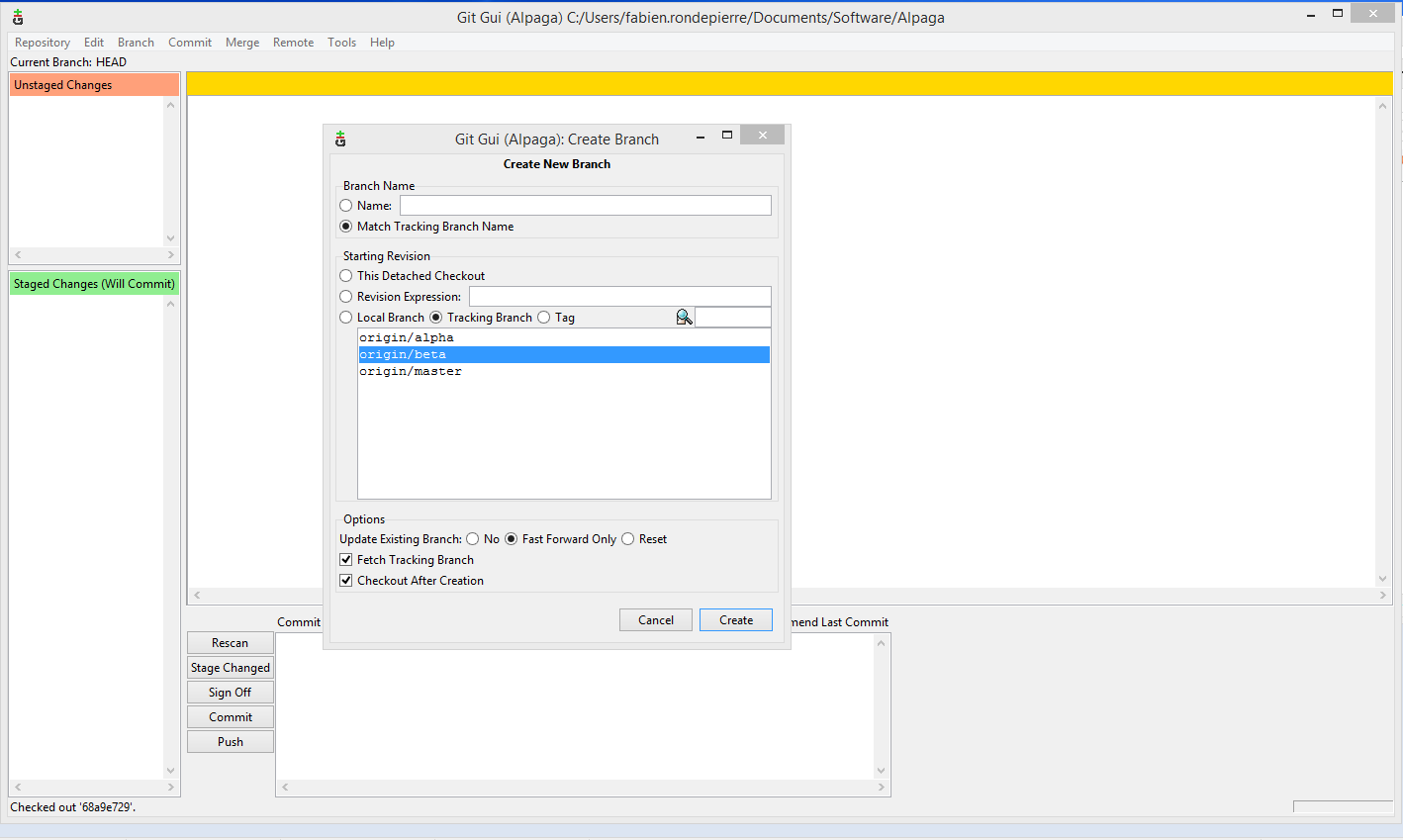
Task: Click the Staged Changes (Will Commit) header
Action: tap(94, 284)
